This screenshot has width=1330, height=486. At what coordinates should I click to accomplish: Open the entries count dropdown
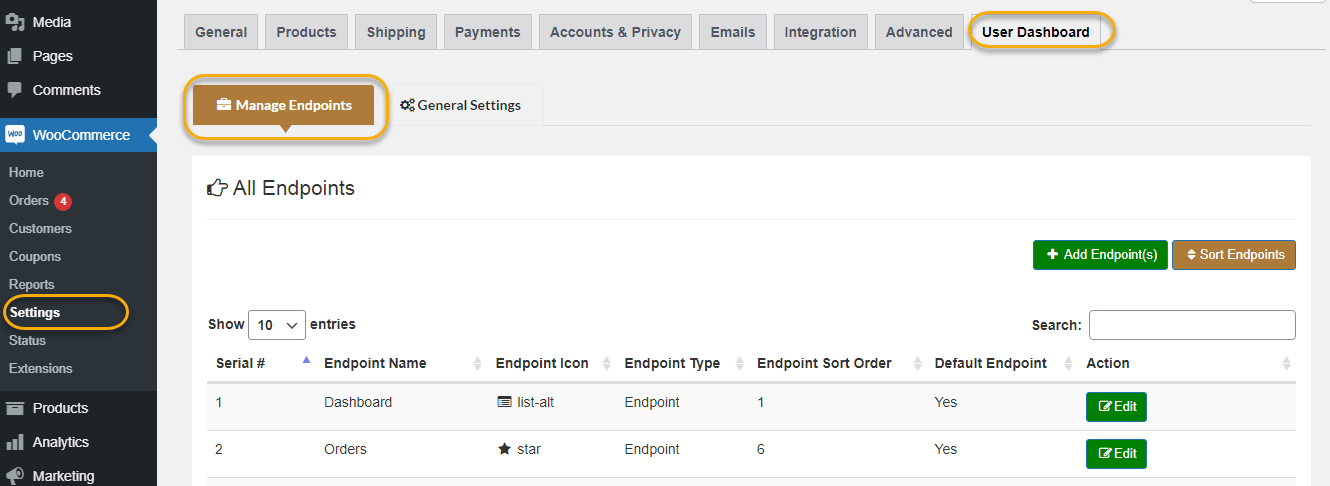277,325
